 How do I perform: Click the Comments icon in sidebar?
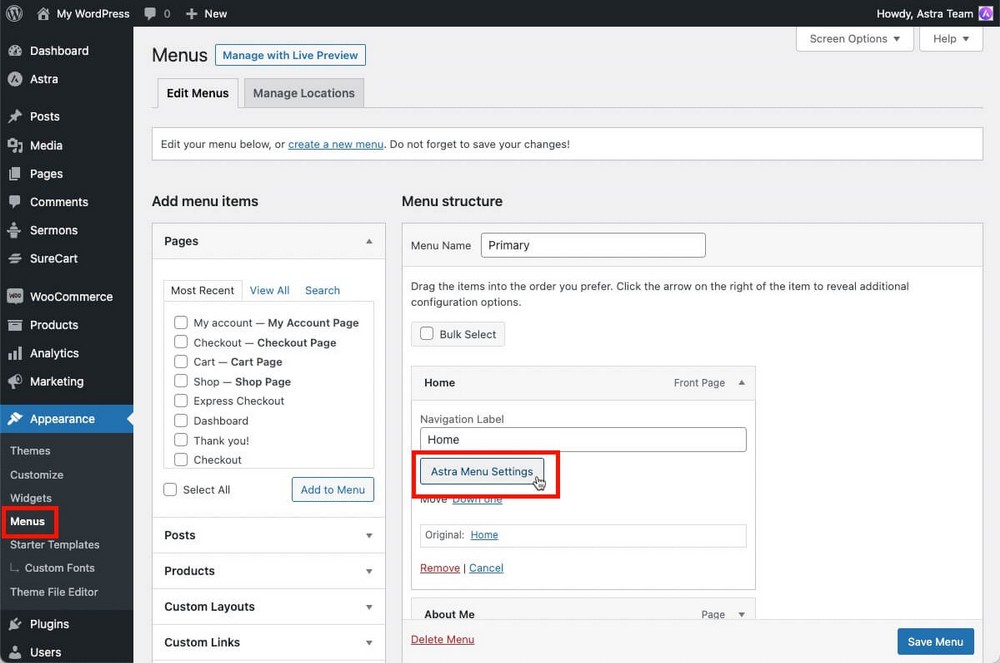tap(15, 201)
